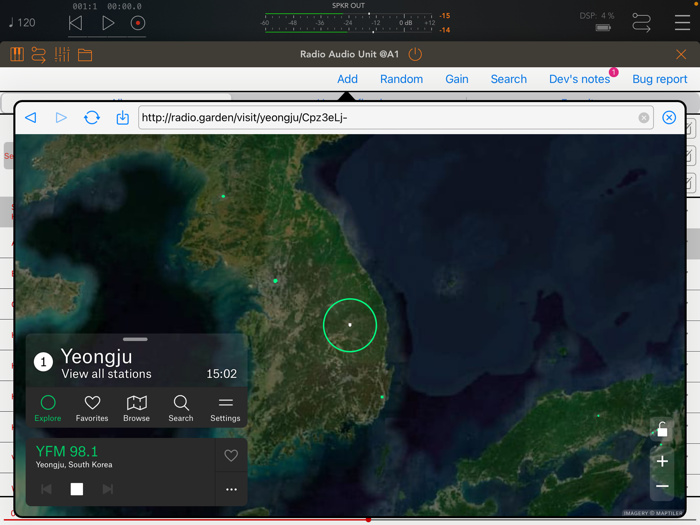Select the Gain menu item

457,79
